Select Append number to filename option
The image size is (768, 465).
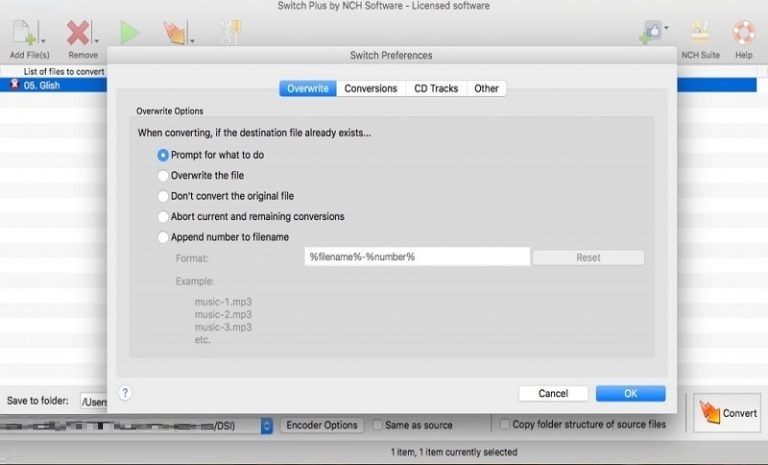223,237
